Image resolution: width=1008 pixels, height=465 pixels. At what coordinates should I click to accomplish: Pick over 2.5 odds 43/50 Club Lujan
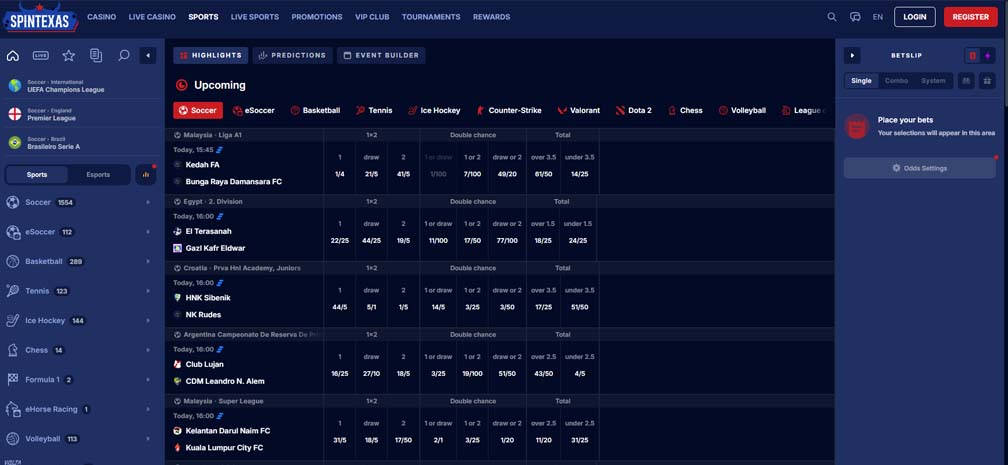(543, 373)
